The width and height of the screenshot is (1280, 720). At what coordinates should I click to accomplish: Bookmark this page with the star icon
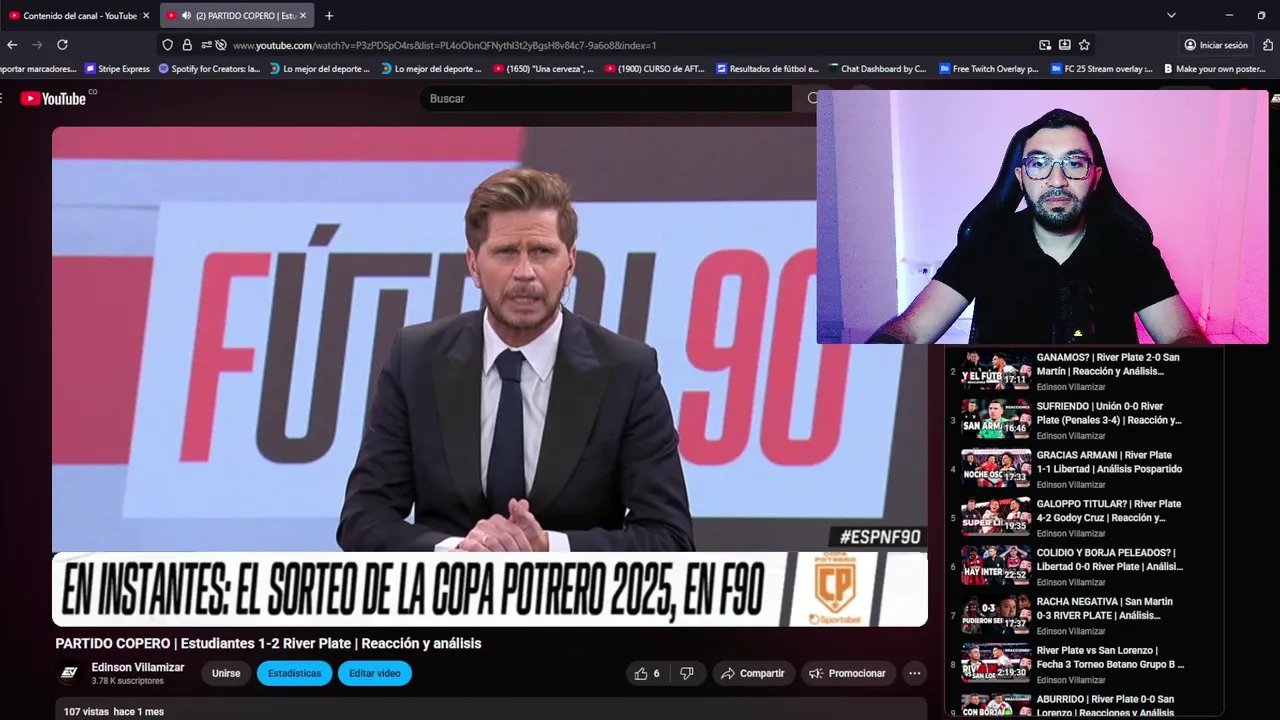(x=1084, y=45)
